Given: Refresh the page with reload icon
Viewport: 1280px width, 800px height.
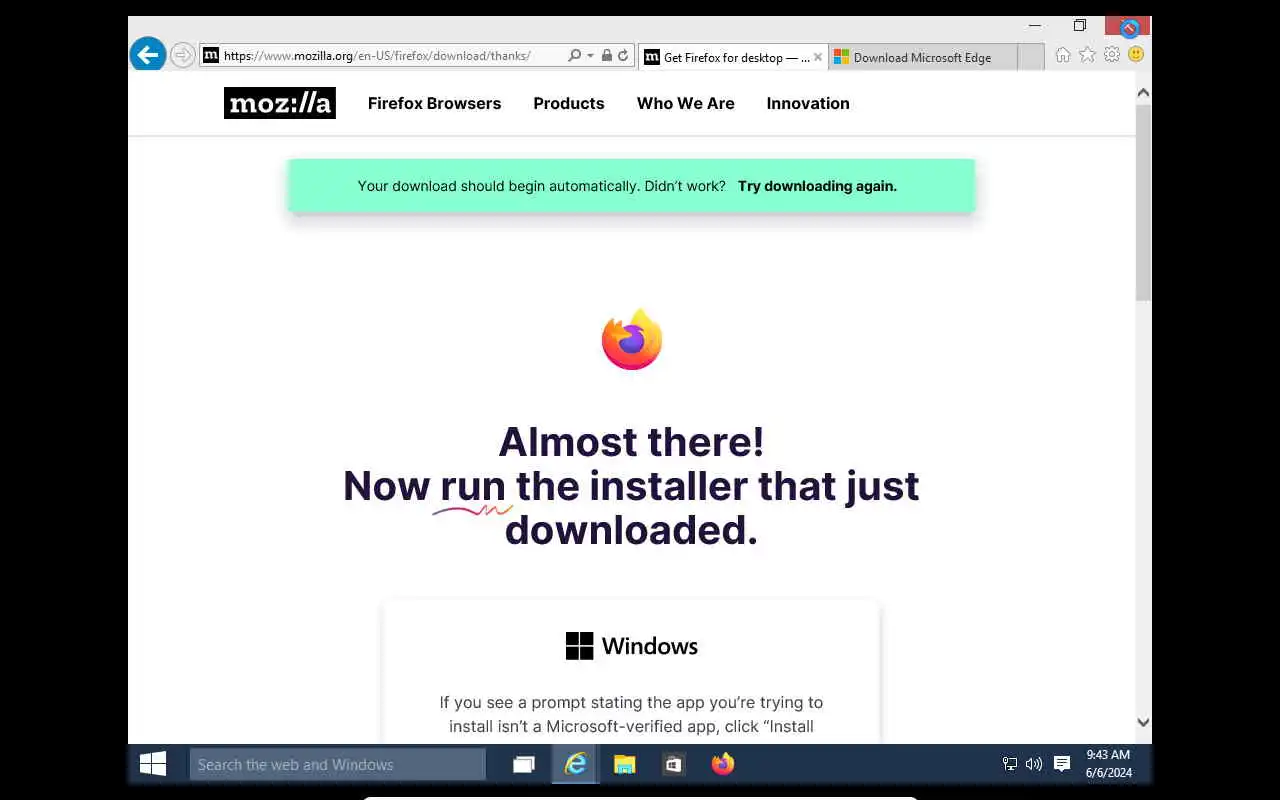Looking at the screenshot, I should (x=623, y=56).
